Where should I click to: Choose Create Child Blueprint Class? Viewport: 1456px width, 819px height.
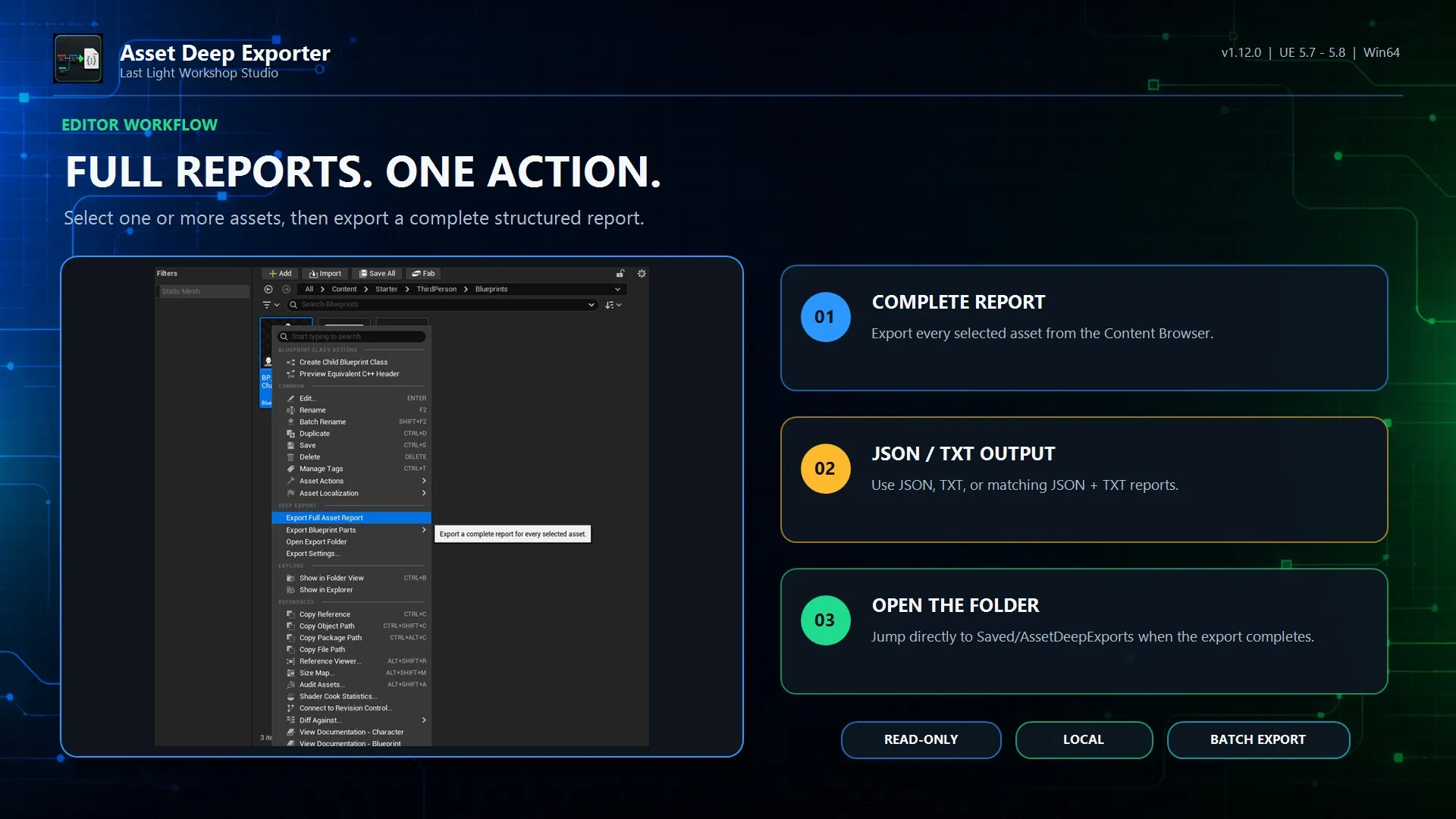[x=344, y=362]
